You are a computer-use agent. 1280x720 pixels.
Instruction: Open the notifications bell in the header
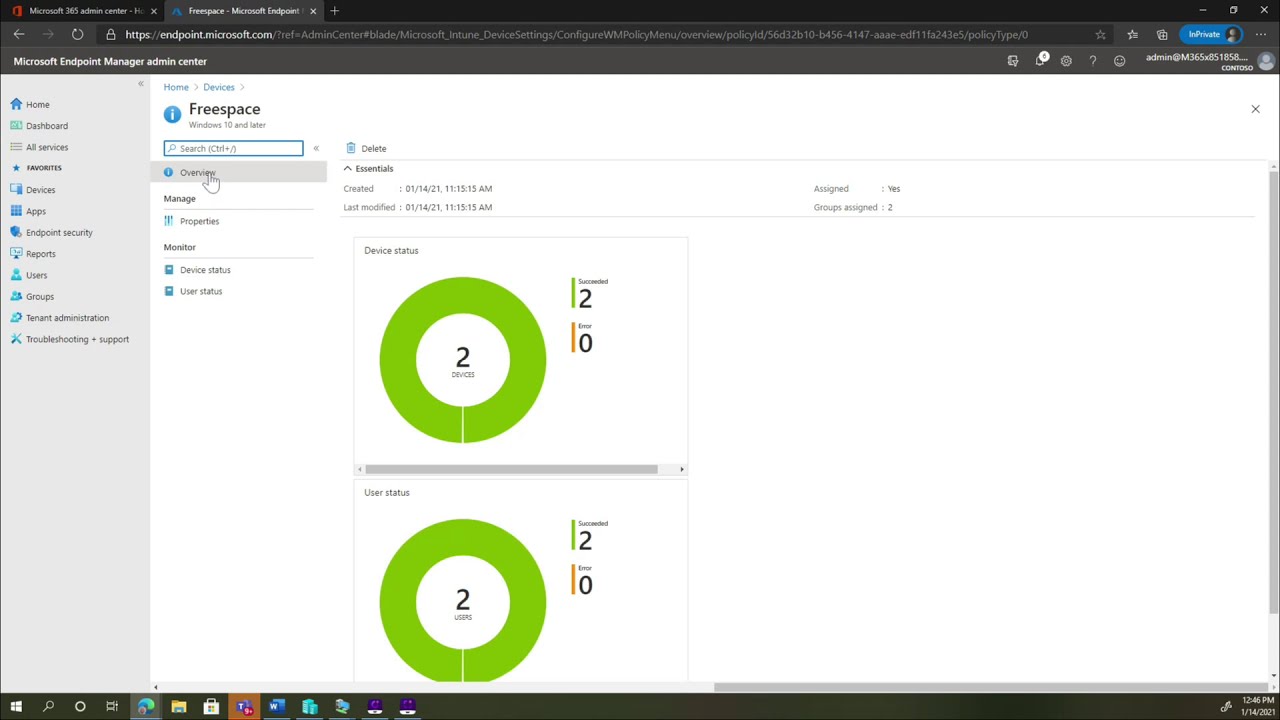click(1040, 61)
